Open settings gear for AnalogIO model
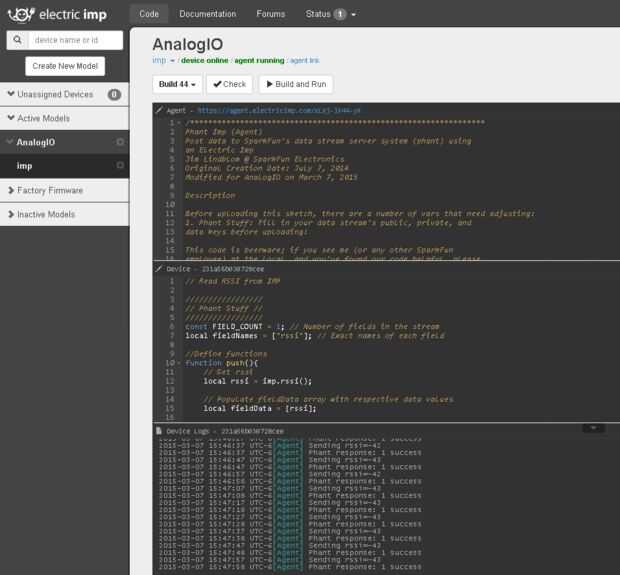 click(120, 142)
